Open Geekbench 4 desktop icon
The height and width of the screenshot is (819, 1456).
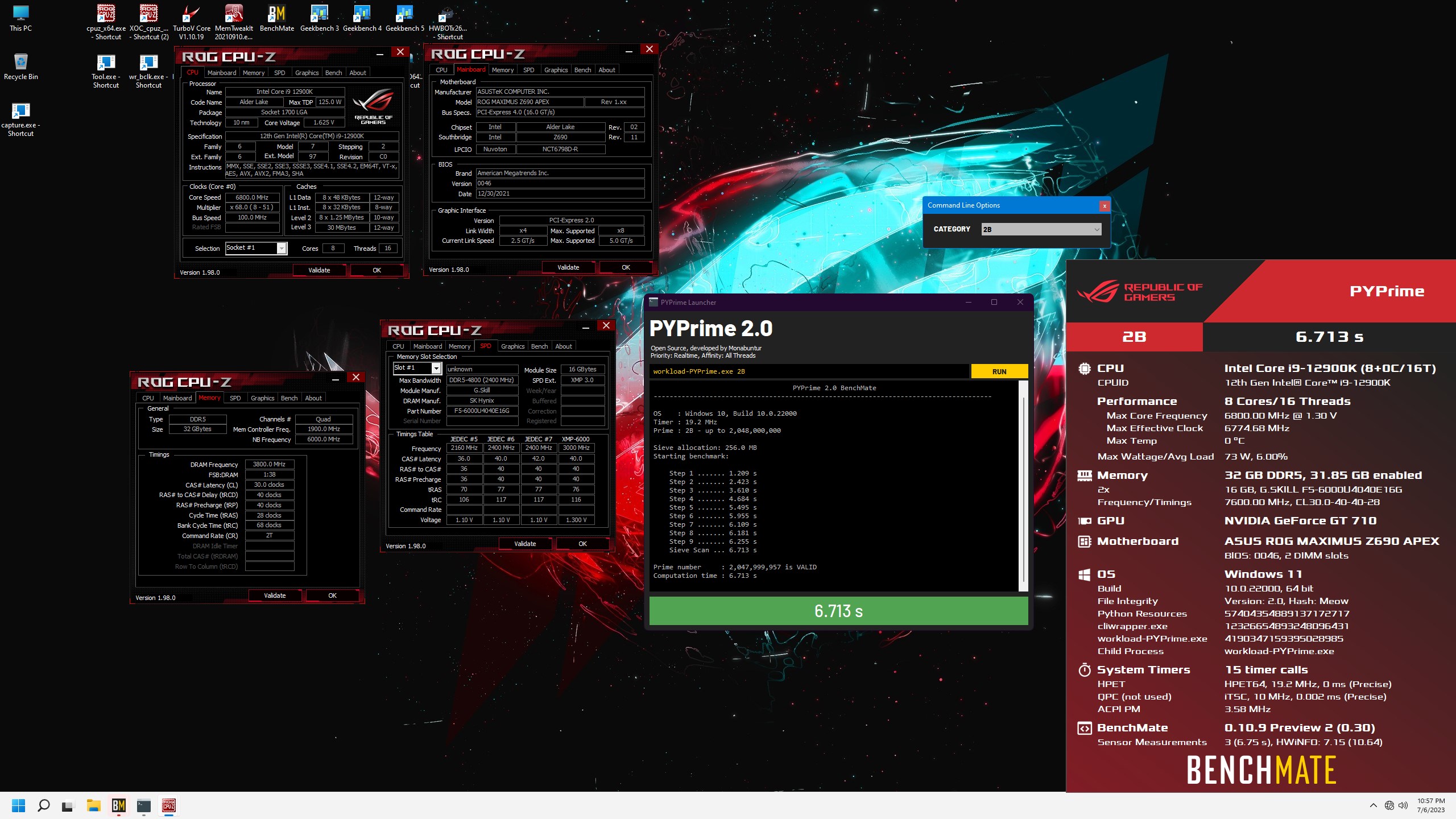[x=362, y=18]
